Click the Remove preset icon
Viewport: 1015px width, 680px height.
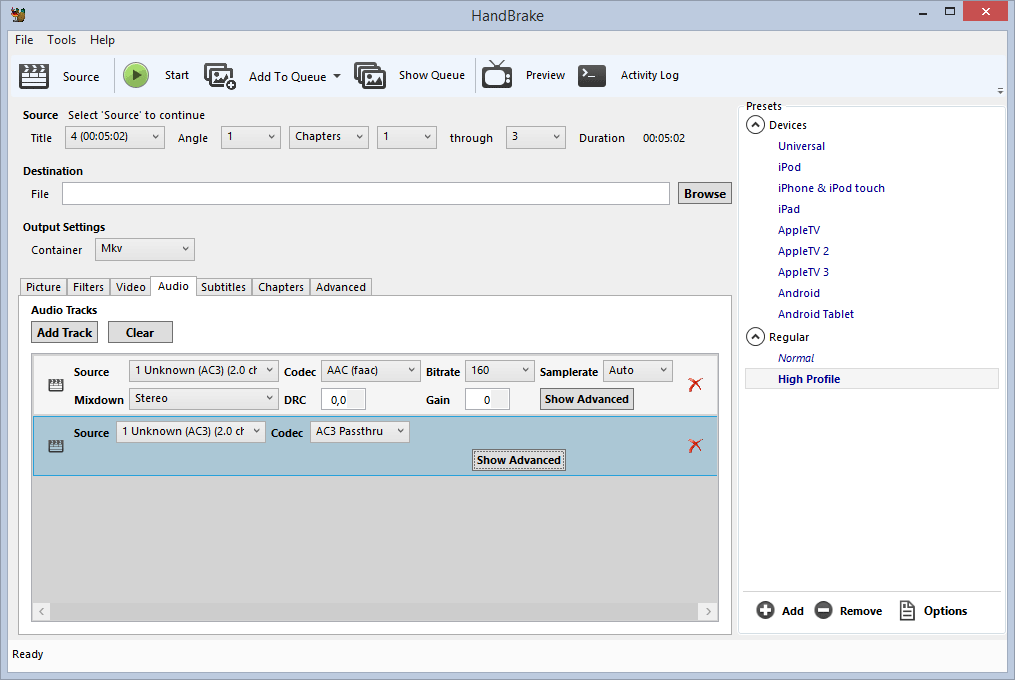pos(823,610)
